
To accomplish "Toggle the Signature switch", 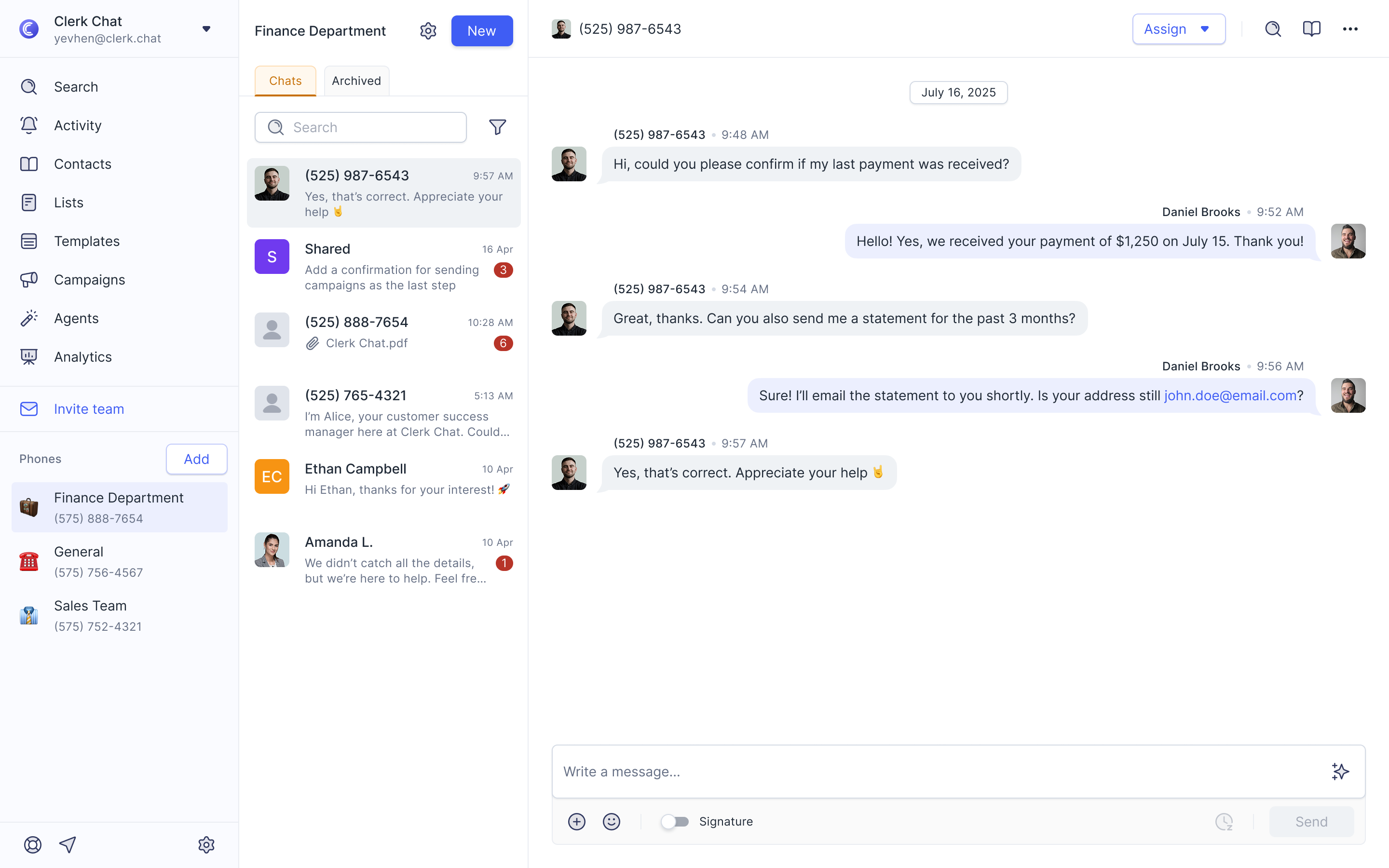I will [x=674, y=822].
